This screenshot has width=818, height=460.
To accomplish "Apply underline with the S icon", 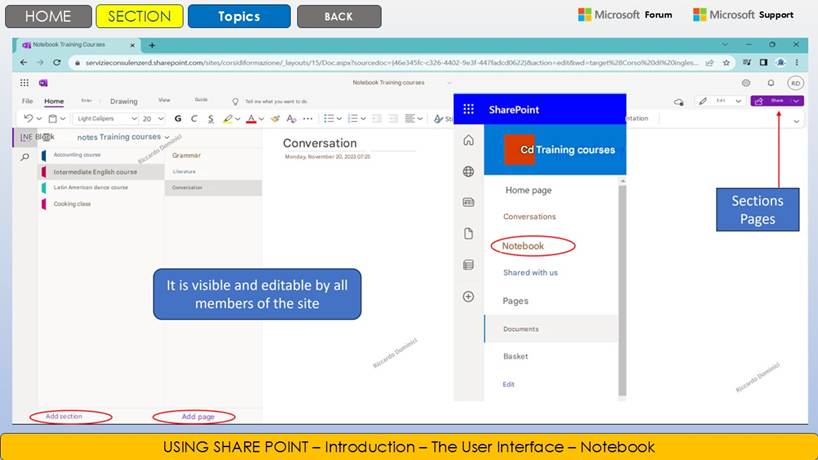I will click(x=210, y=119).
